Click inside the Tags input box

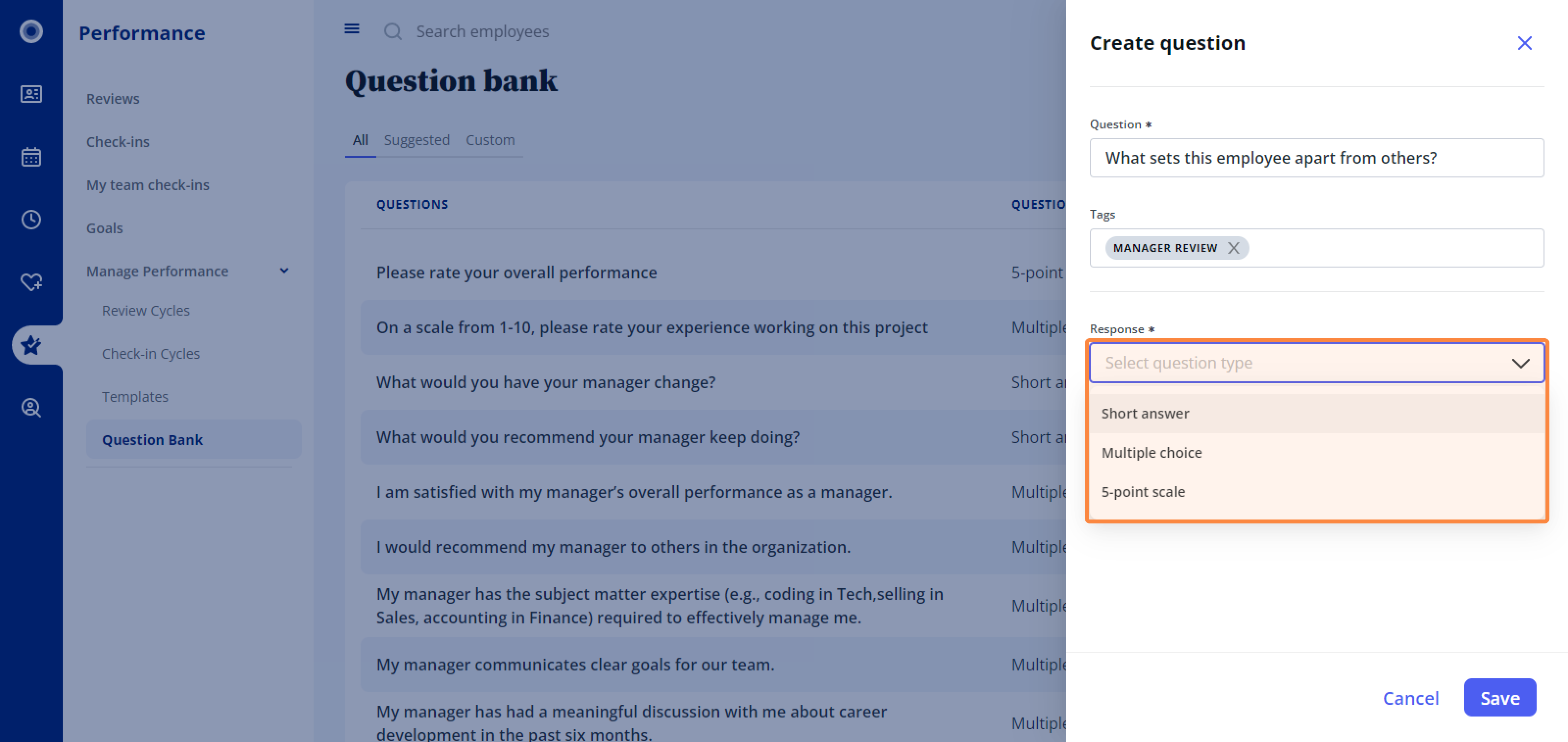click(x=1317, y=247)
